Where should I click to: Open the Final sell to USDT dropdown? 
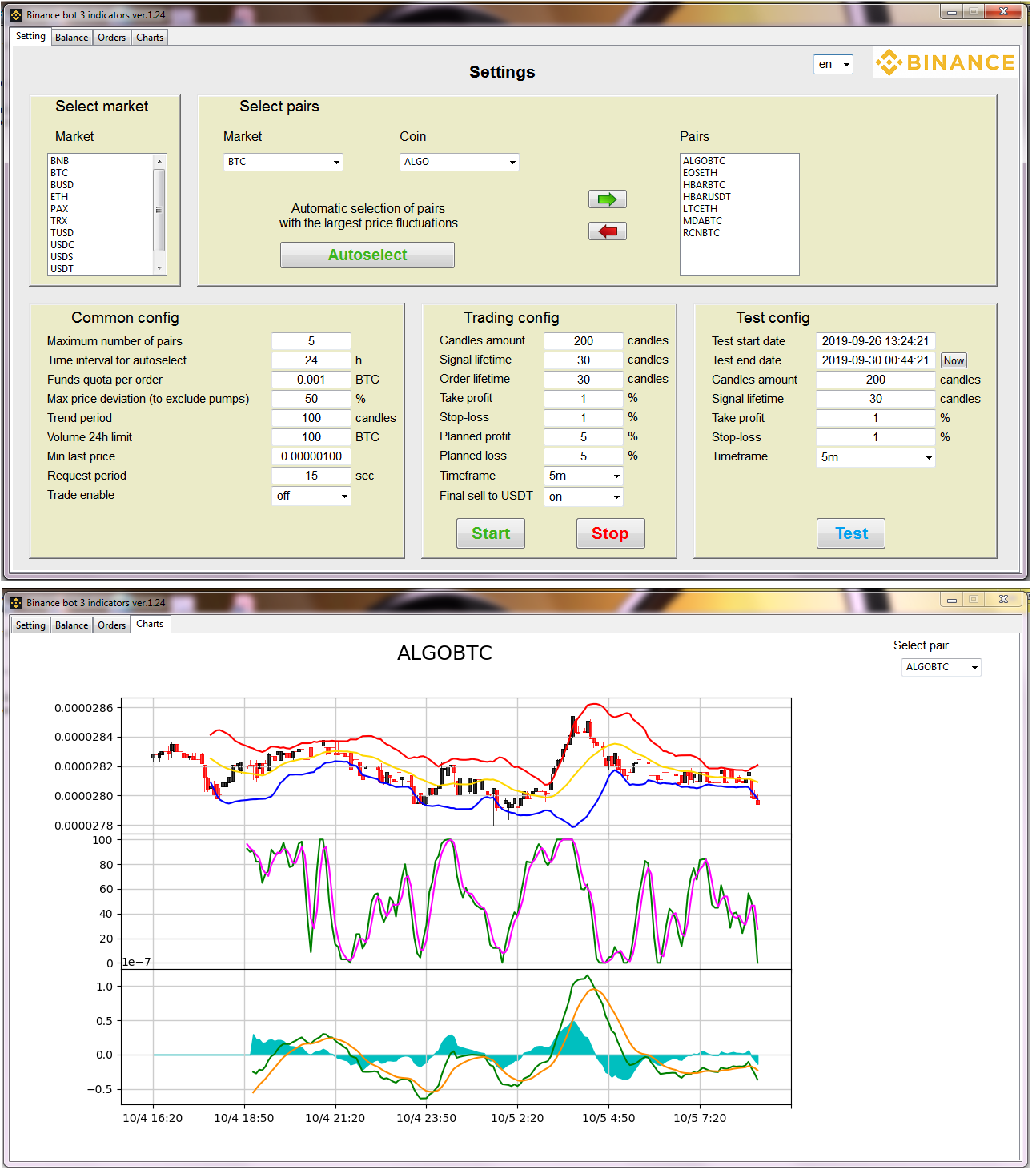tap(584, 497)
